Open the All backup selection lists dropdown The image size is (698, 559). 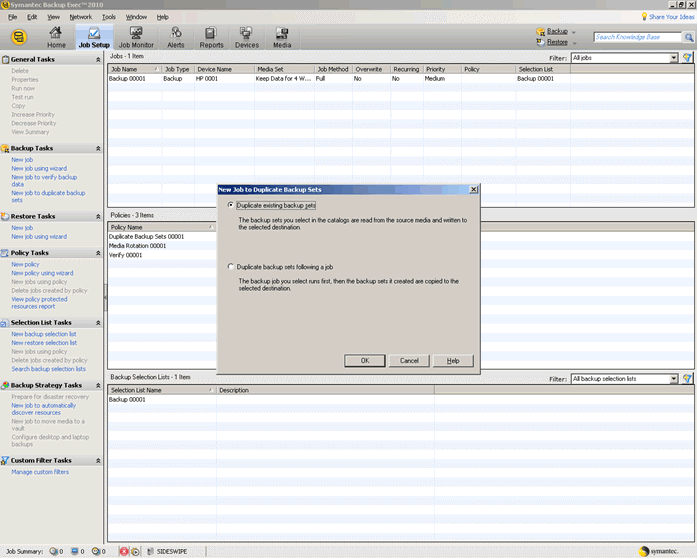coord(674,379)
